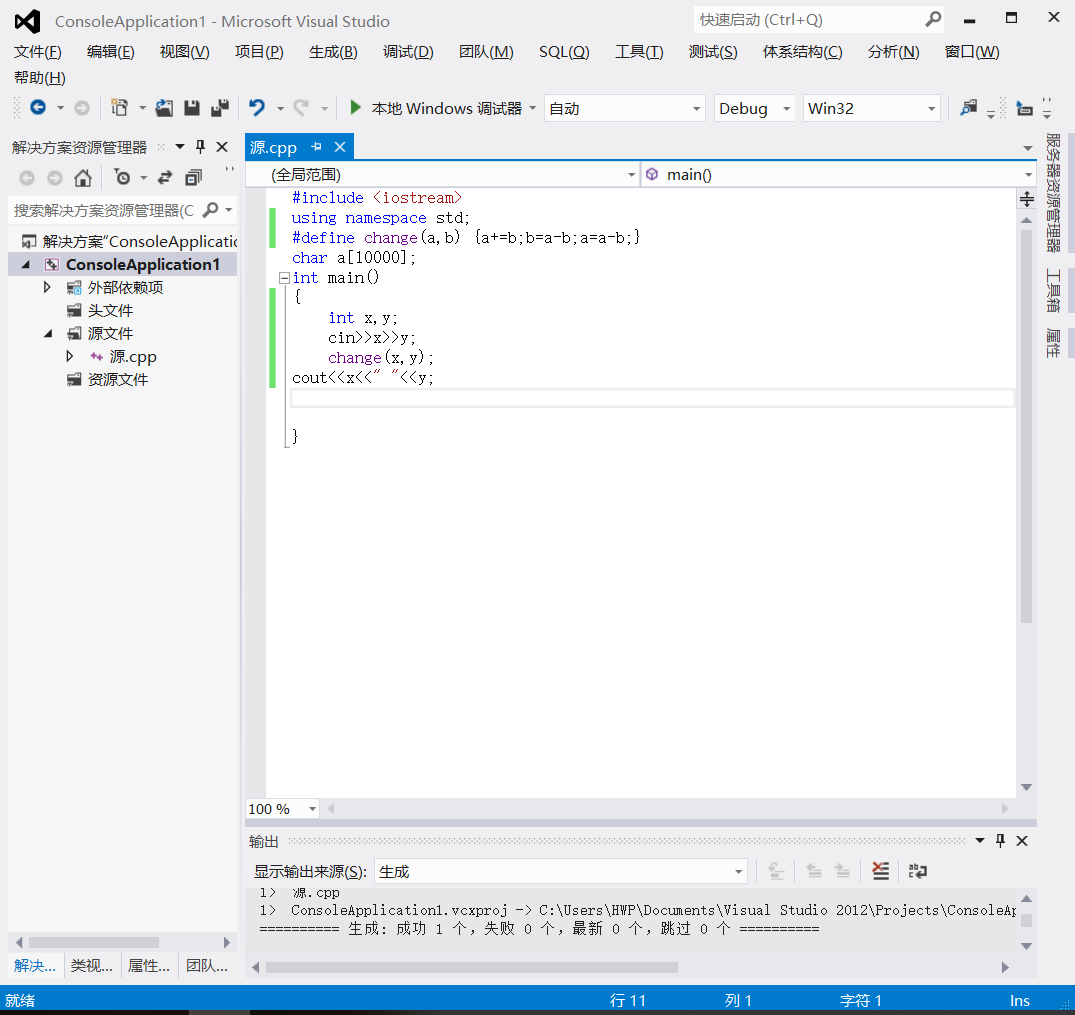Viewport: 1075px width, 1015px height.
Task: Click the Quick Launch search magnifier icon
Action: click(x=932, y=20)
